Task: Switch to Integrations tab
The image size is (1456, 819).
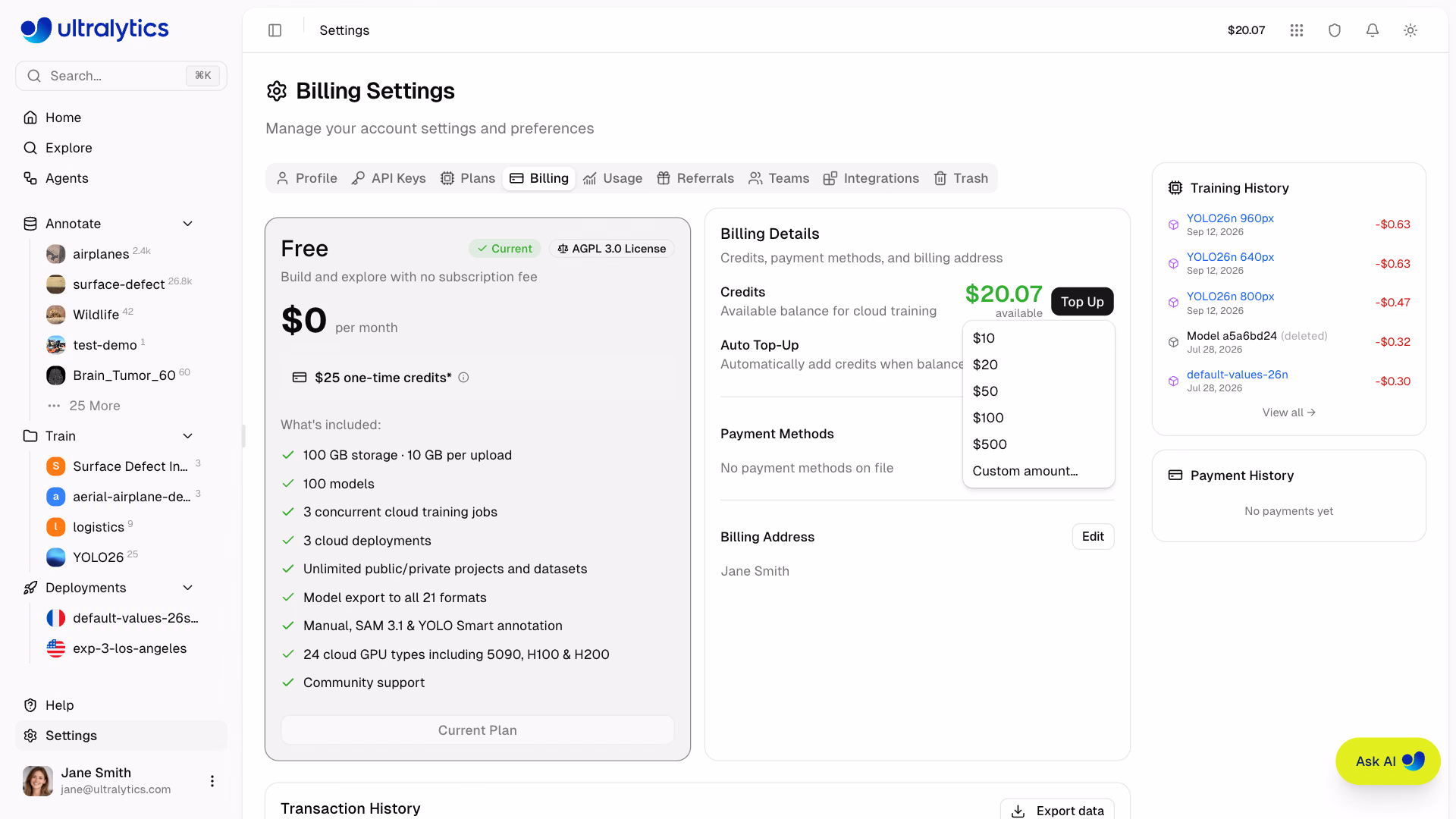Action: point(871,178)
